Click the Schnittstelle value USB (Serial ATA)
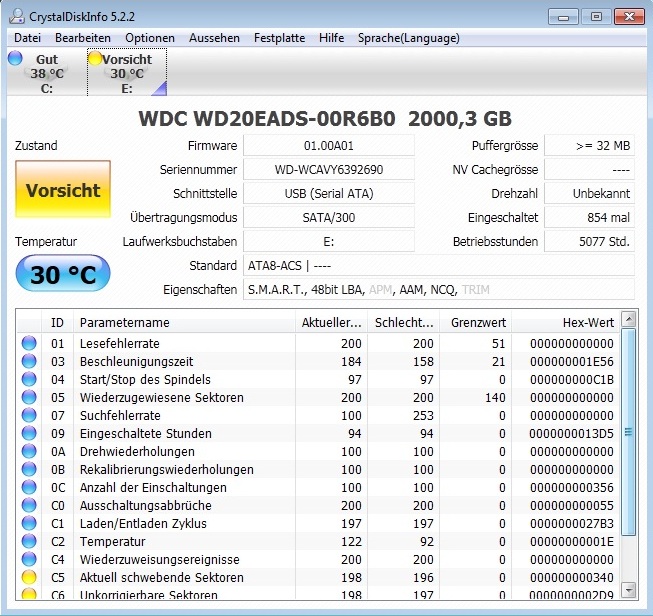Image resolution: width=653 pixels, height=616 pixels. (x=329, y=194)
